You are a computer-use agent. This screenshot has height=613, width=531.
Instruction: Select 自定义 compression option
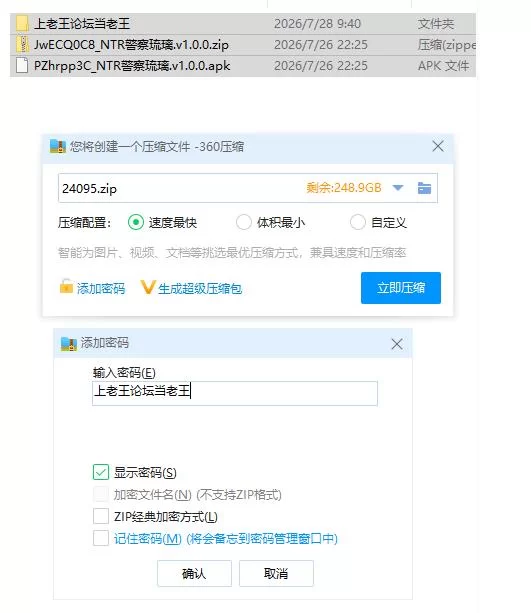click(x=357, y=222)
